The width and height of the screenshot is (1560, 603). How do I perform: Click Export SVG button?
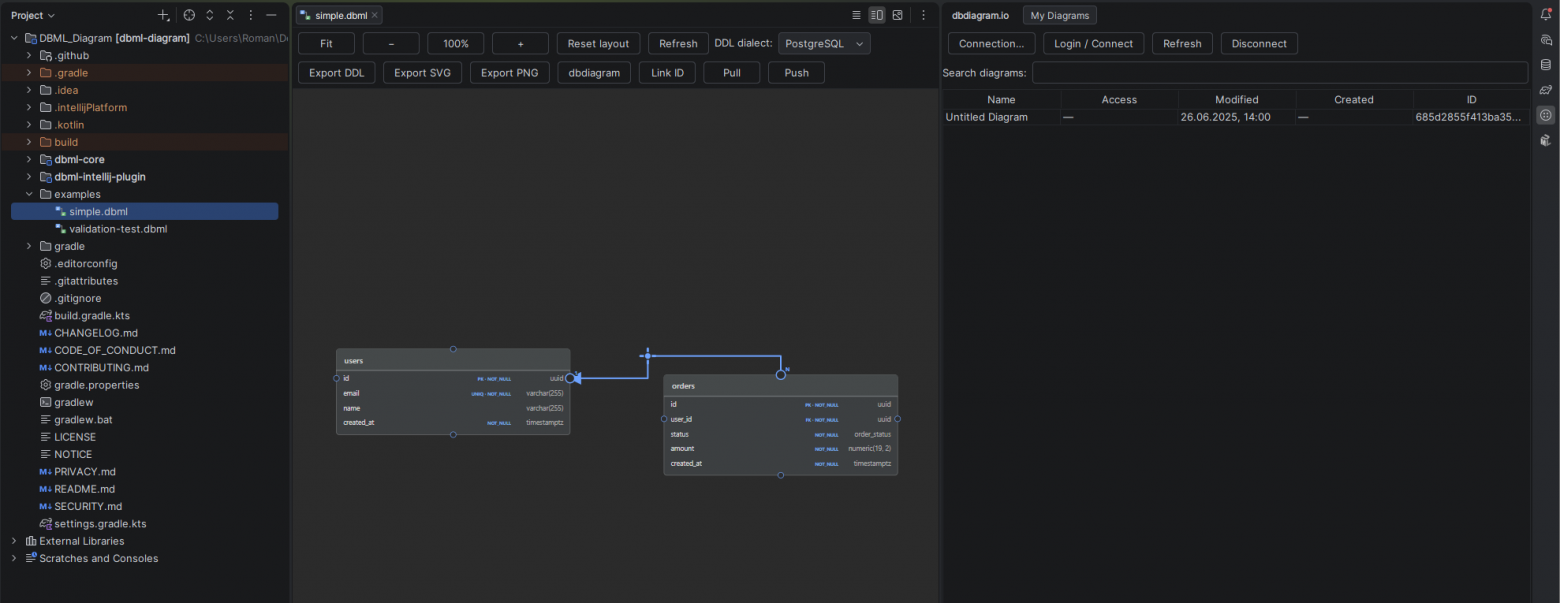[422, 73]
